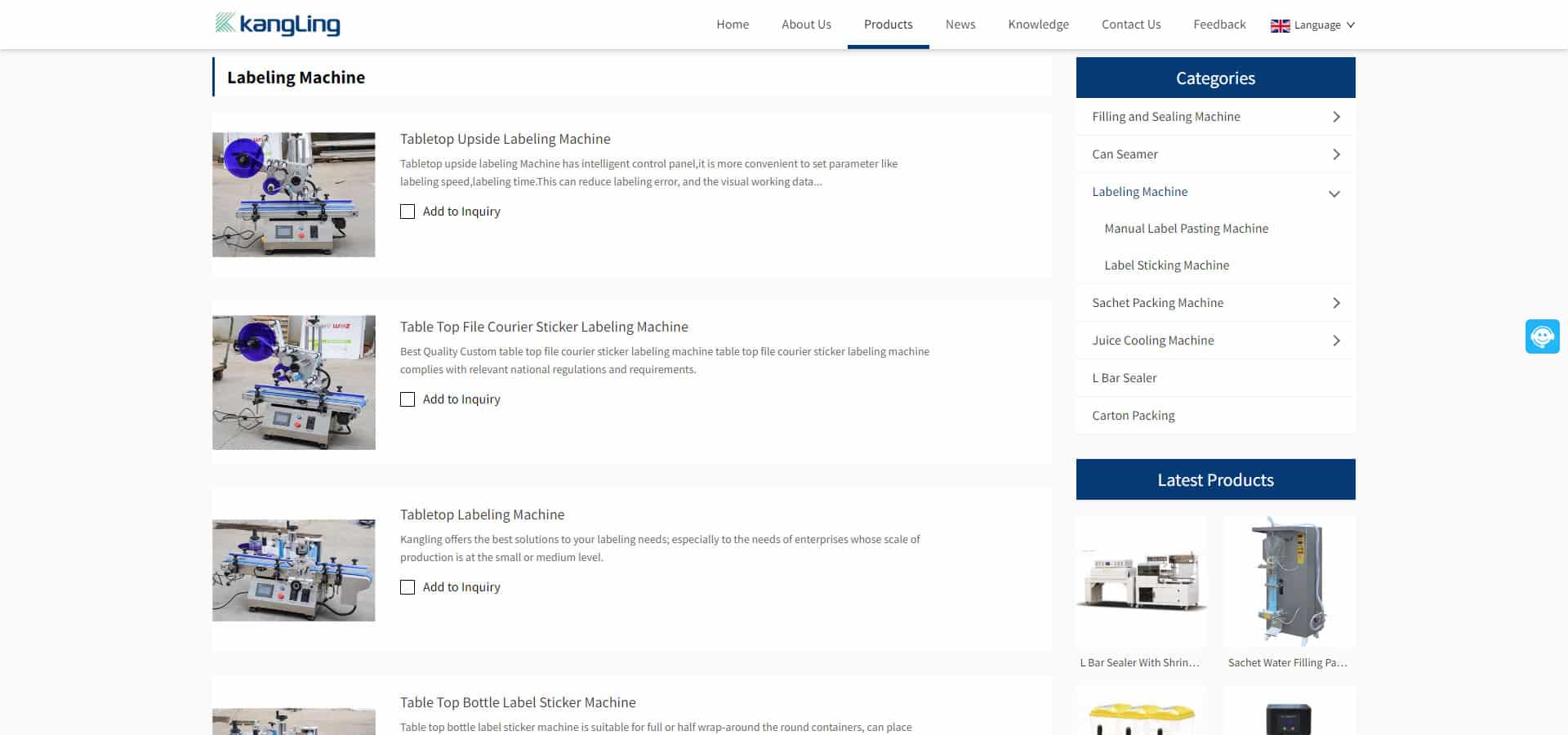
Task: Expand Can Seamer category arrow
Action: pos(1336,154)
